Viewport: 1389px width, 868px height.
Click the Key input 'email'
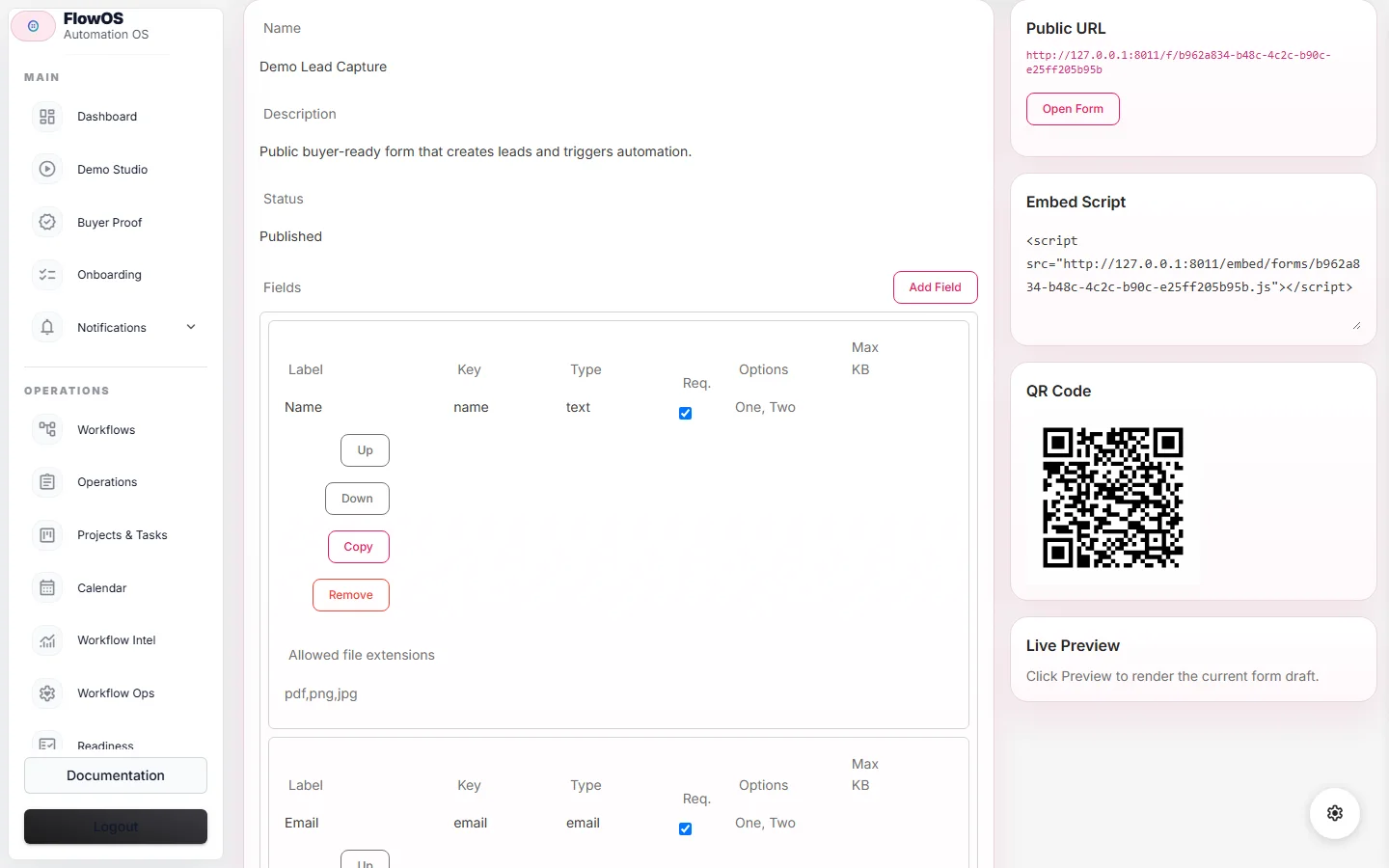tap(500, 823)
